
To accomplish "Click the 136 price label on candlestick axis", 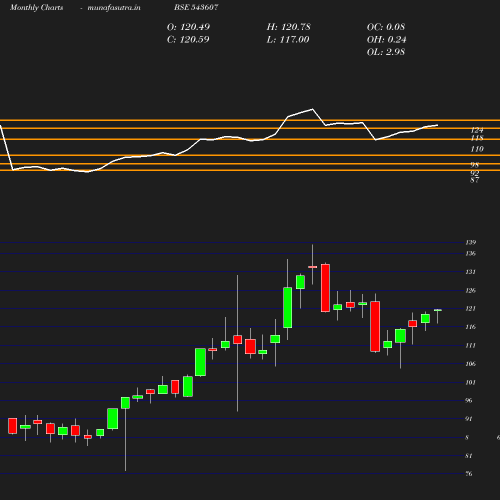I will coord(471,254).
